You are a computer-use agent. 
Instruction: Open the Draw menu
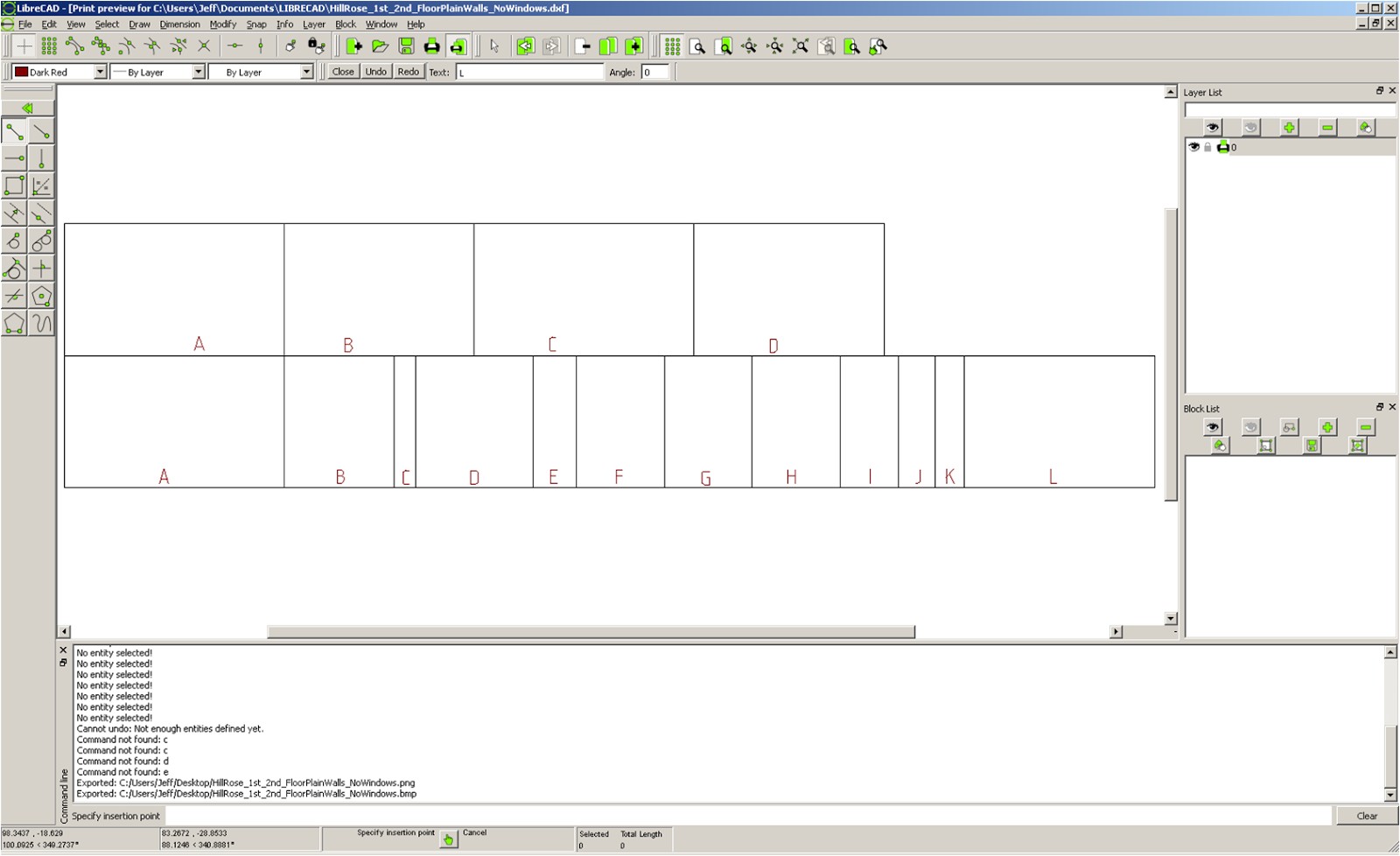pos(139,24)
